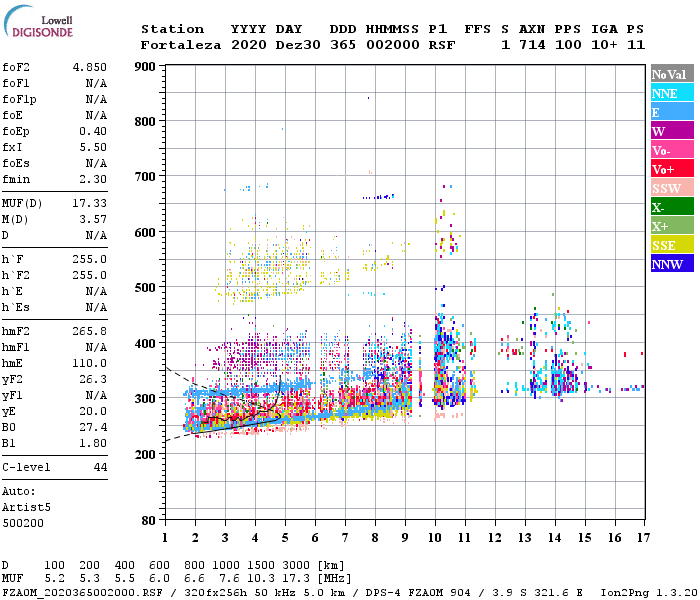Click the 900 km height axis label

tap(145, 67)
